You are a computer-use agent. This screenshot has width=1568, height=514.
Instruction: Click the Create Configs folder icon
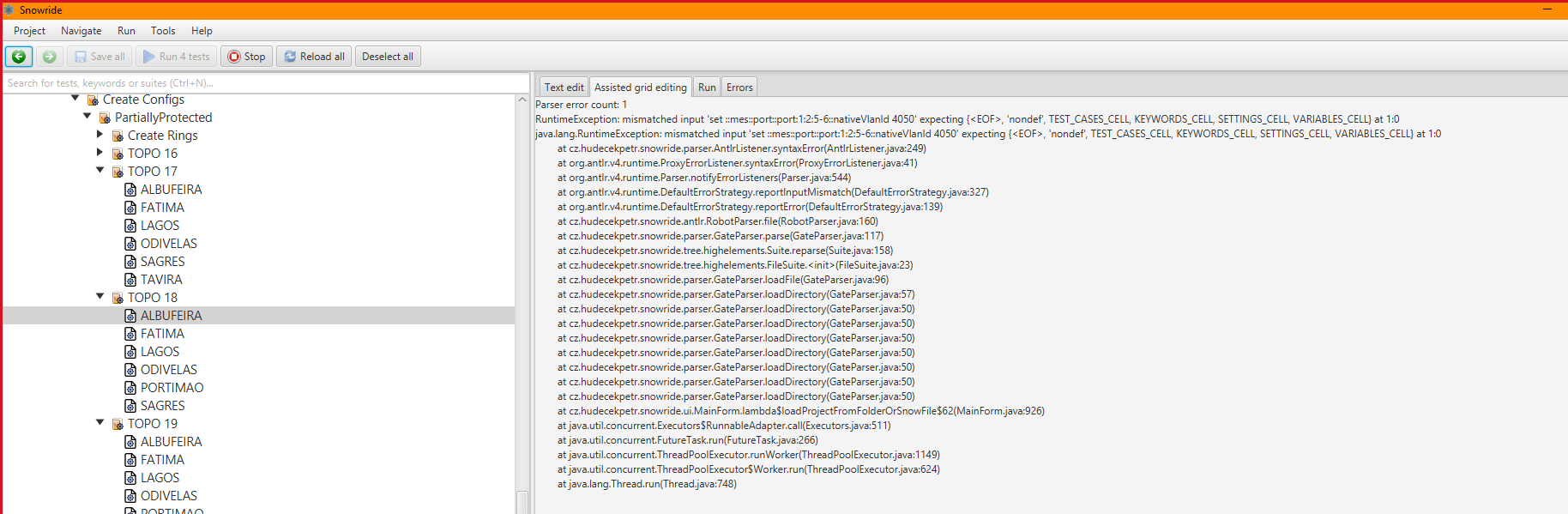93,100
